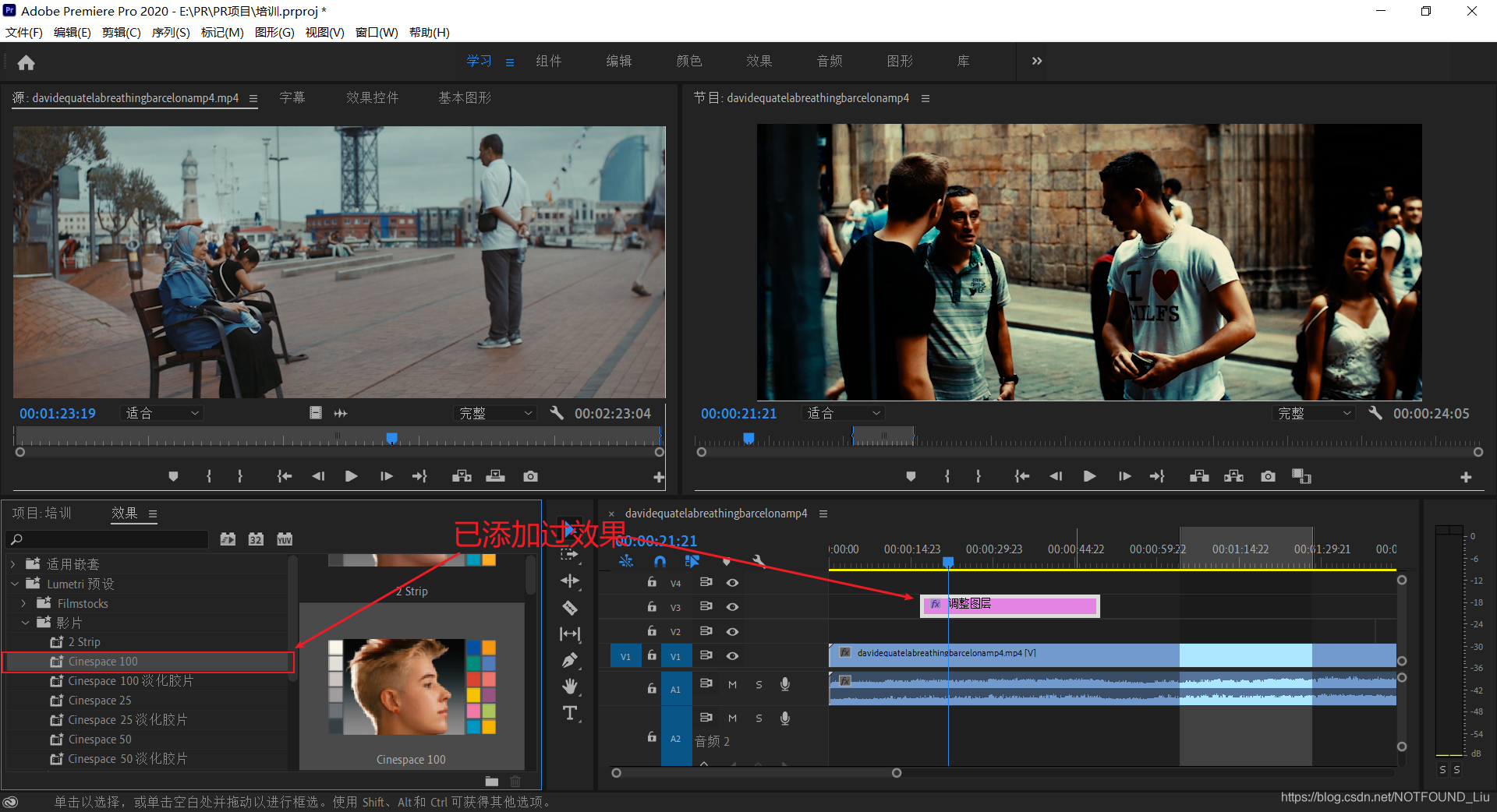Collapse the 影片 folder
The image size is (1497, 812).
pos(25,623)
